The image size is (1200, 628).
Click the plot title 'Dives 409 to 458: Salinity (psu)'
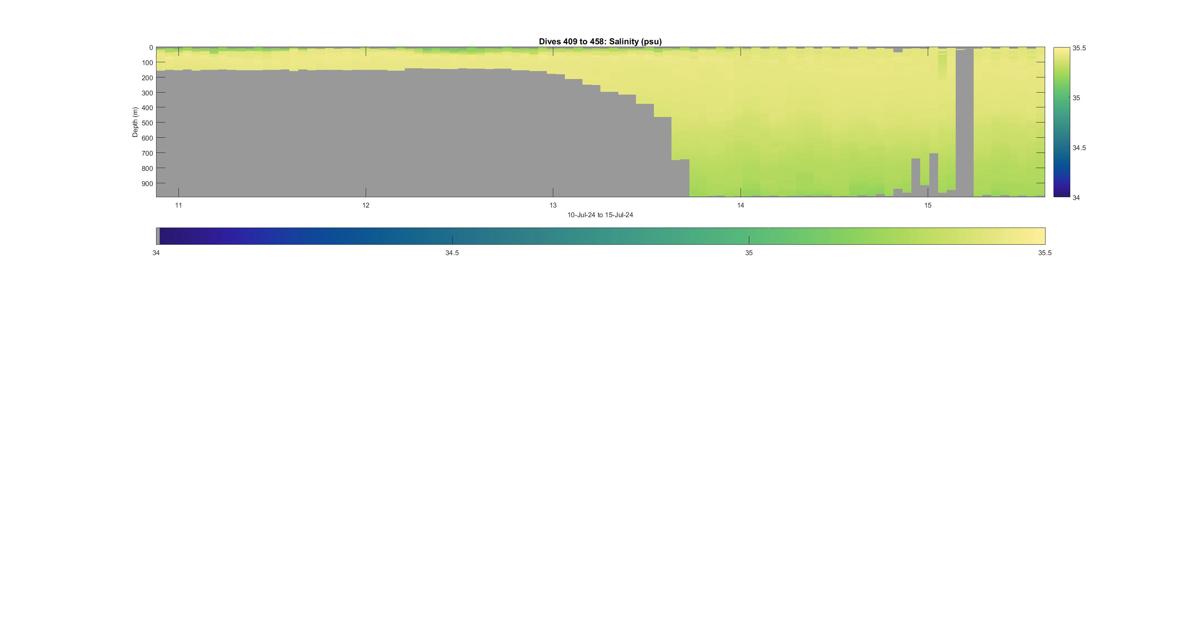pos(600,42)
